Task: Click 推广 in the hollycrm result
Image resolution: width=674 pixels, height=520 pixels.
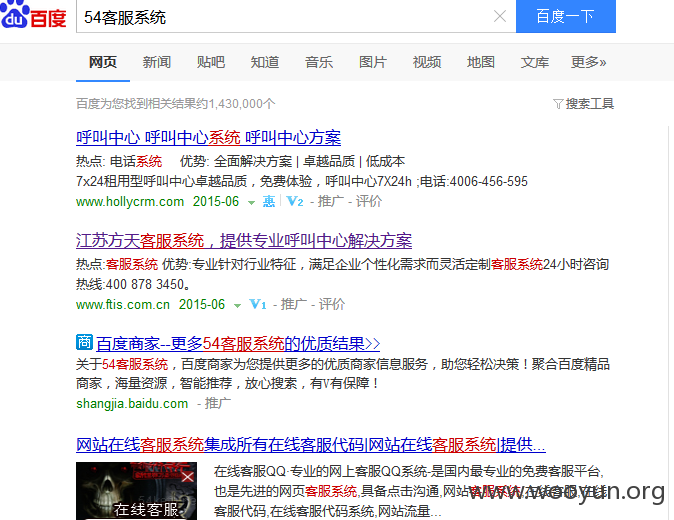Action: [331, 201]
